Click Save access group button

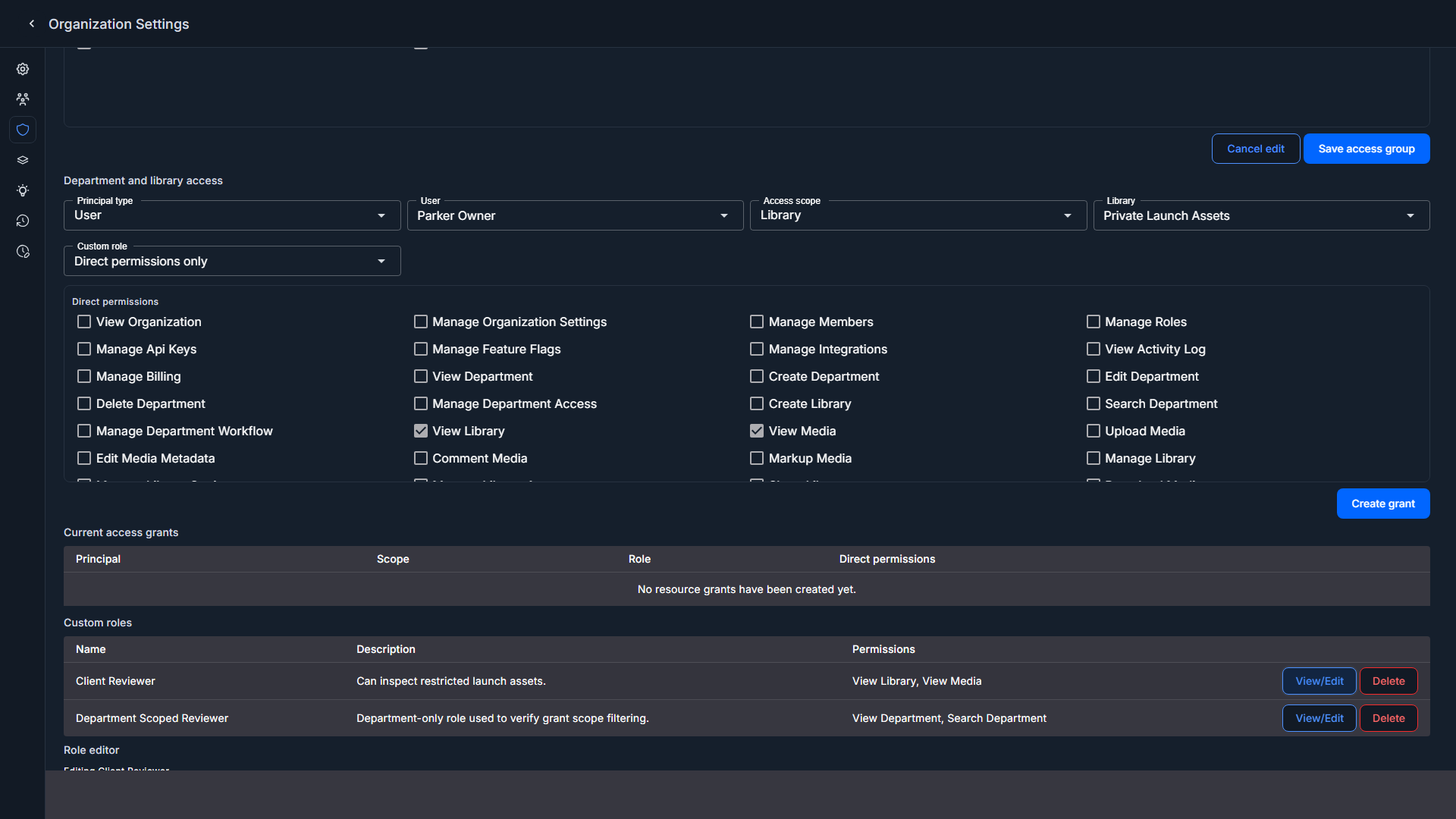point(1367,149)
